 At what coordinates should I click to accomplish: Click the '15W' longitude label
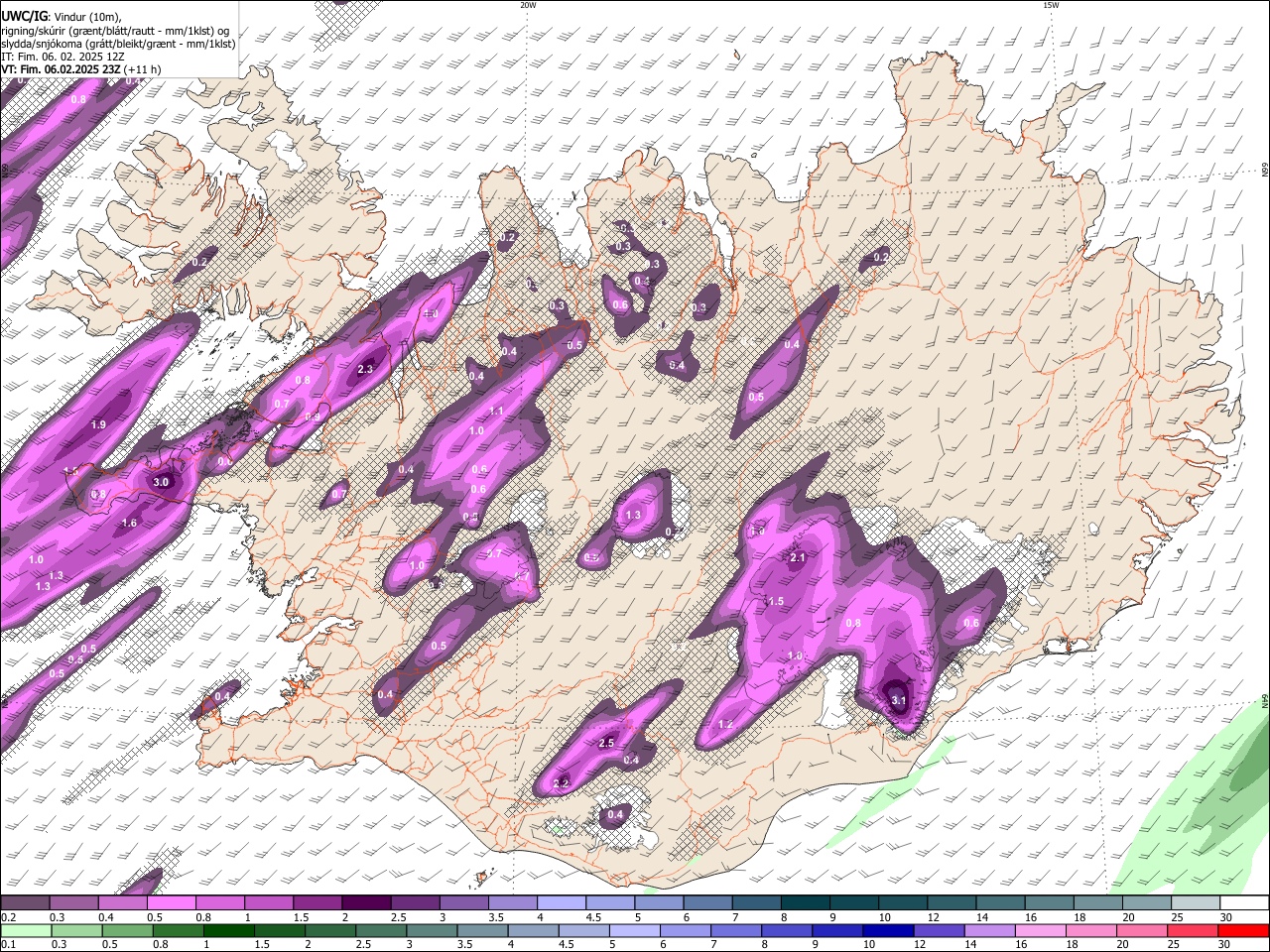(x=1051, y=5)
